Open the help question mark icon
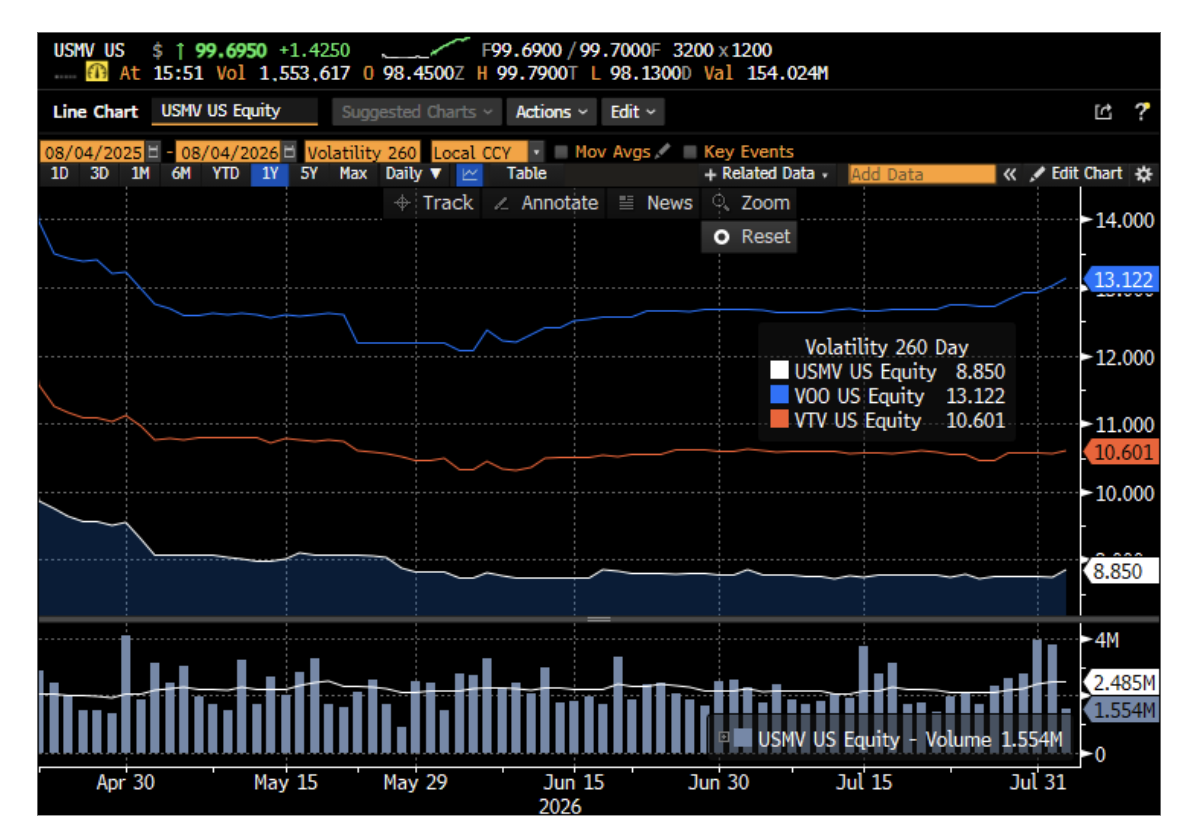 1142,112
